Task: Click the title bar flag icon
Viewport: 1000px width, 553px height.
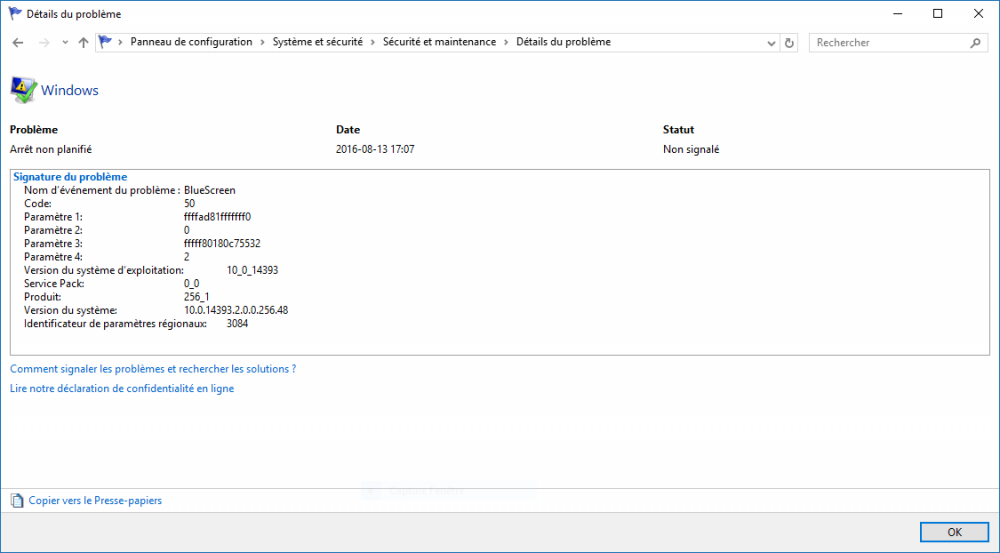Action: (x=13, y=14)
